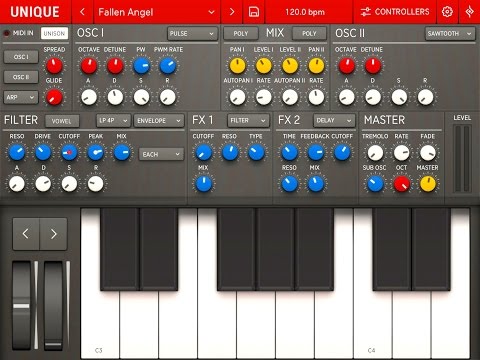Image resolution: width=480 pixels, height=360 pixels.
Task: Click the SPREAD knob
Action: coord(54,66)
